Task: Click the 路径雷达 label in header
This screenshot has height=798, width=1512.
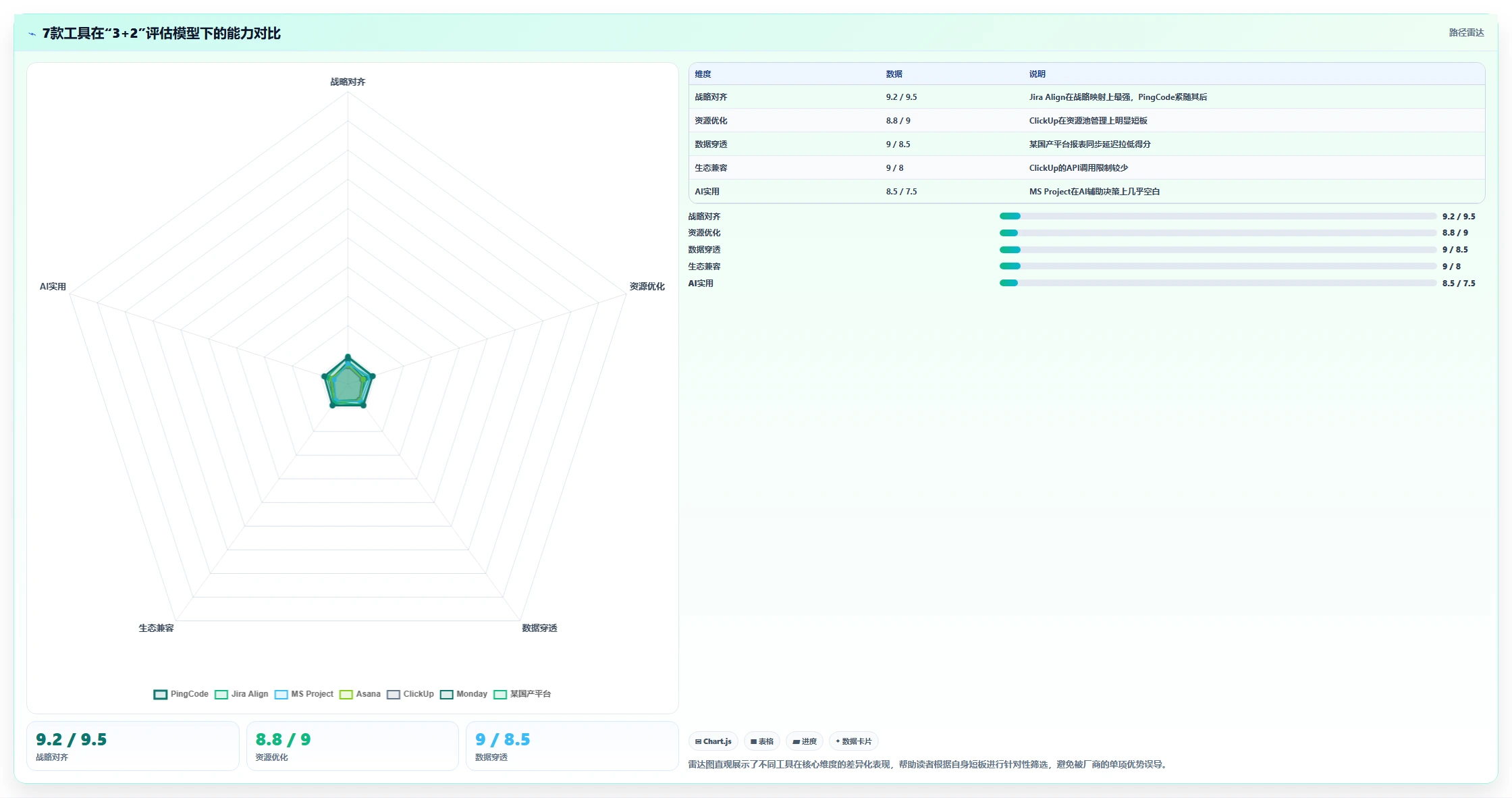Action: 1466,32
